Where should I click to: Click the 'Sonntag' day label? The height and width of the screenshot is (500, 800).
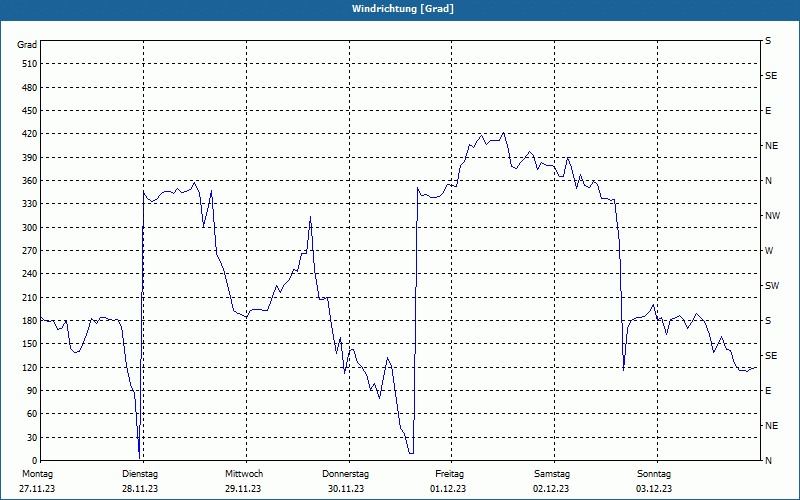pos(654,474)
